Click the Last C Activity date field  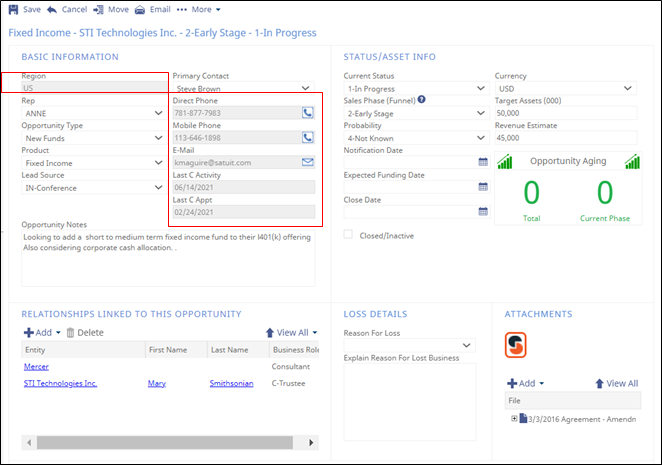tap(244, 187)
